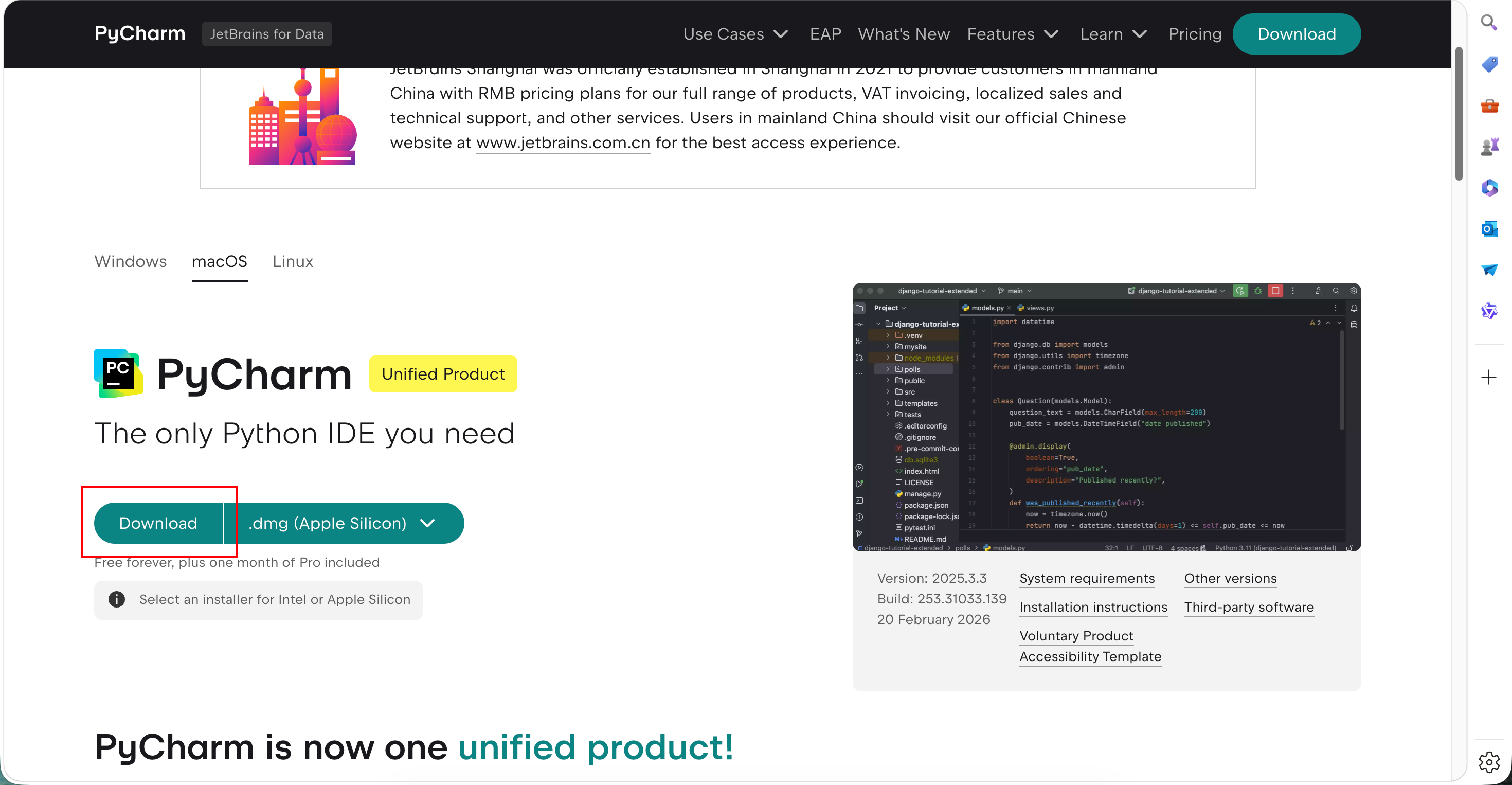
Task: Open the red Tools briefcase sidebar icon
Action: pyautogui.click(x=1489, y=105)
